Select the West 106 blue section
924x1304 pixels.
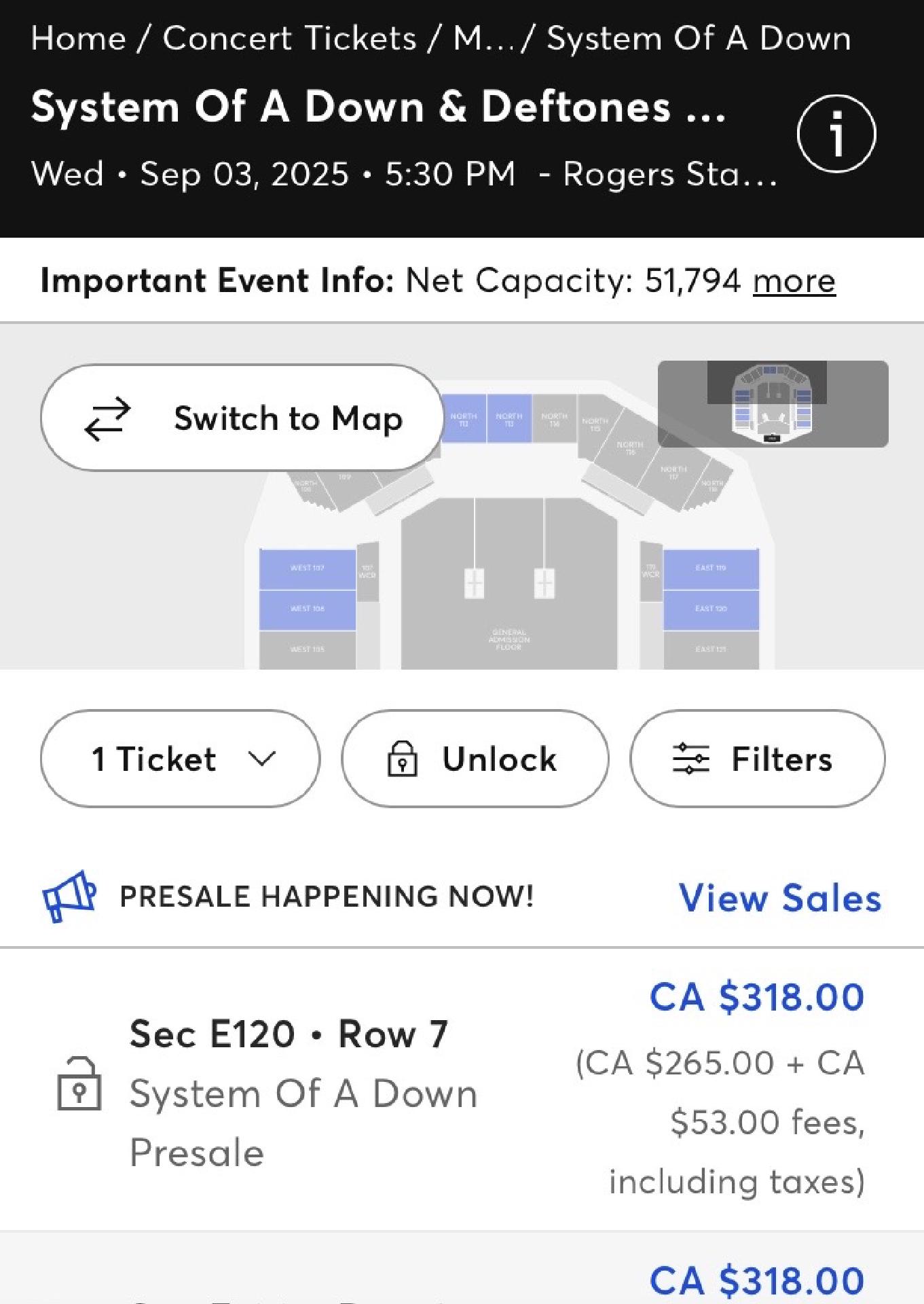click(x=308, y=610)
